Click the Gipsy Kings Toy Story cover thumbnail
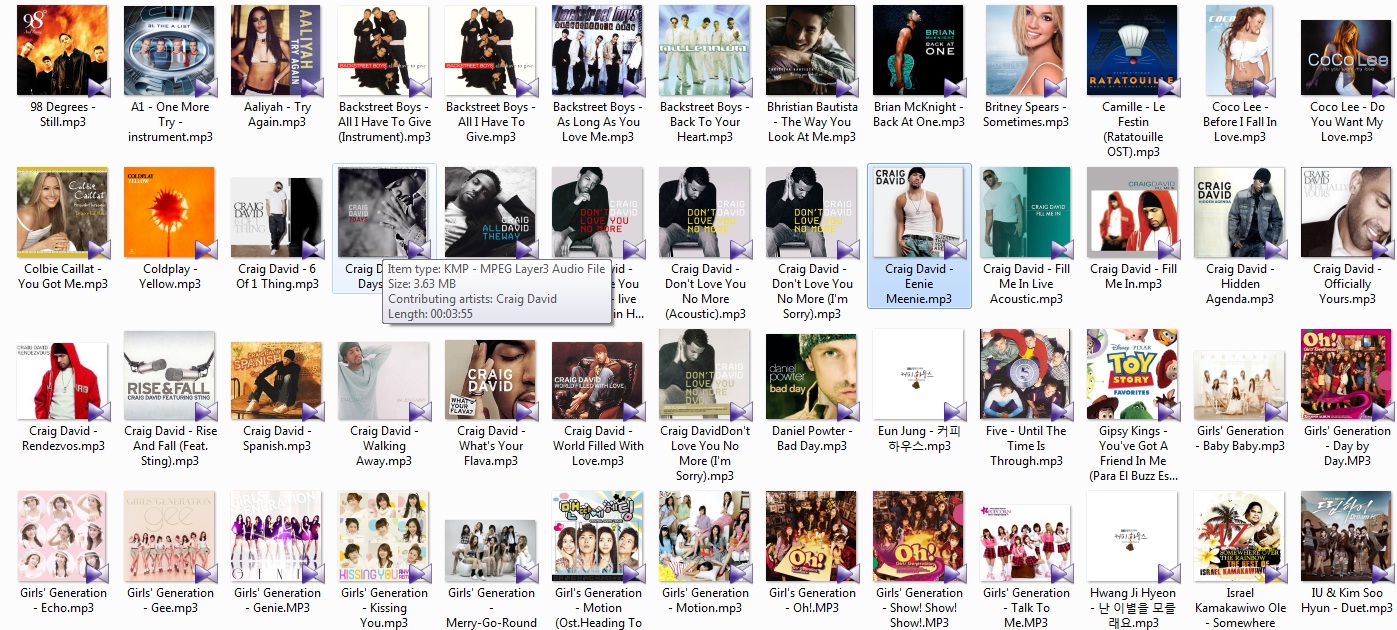The image size is (1397, 630). click(x=1132, y=376)
